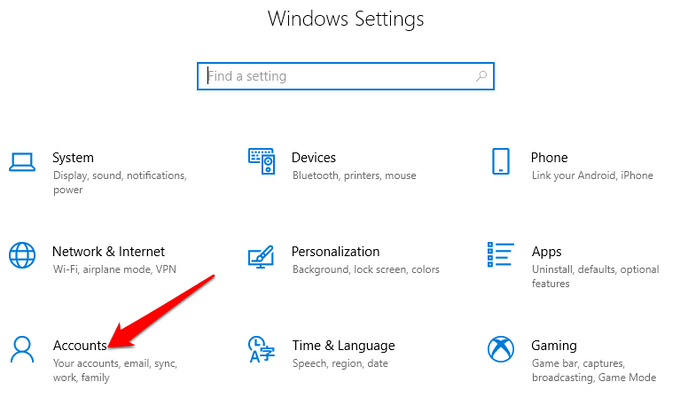Click the Apps list icon

point(501,256)
